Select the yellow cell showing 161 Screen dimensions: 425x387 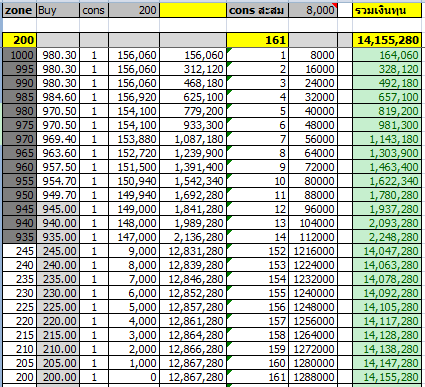257,40
